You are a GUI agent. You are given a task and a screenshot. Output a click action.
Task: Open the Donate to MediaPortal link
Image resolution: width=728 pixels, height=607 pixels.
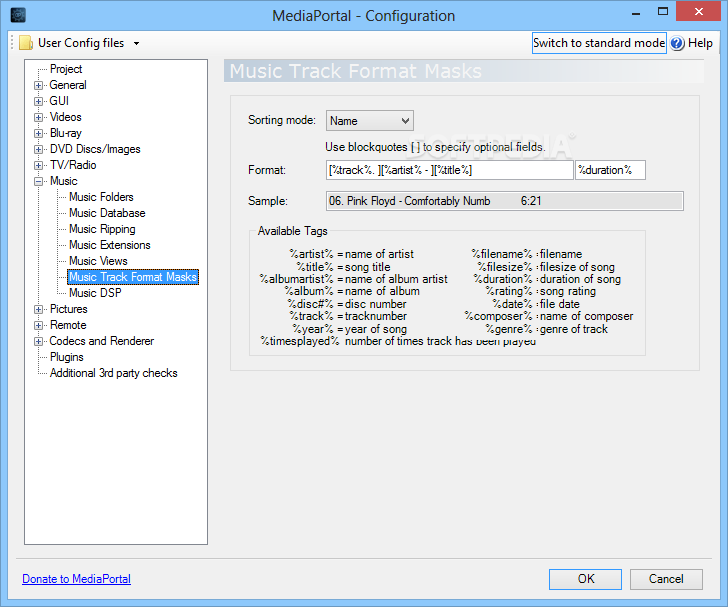point(77,579)
